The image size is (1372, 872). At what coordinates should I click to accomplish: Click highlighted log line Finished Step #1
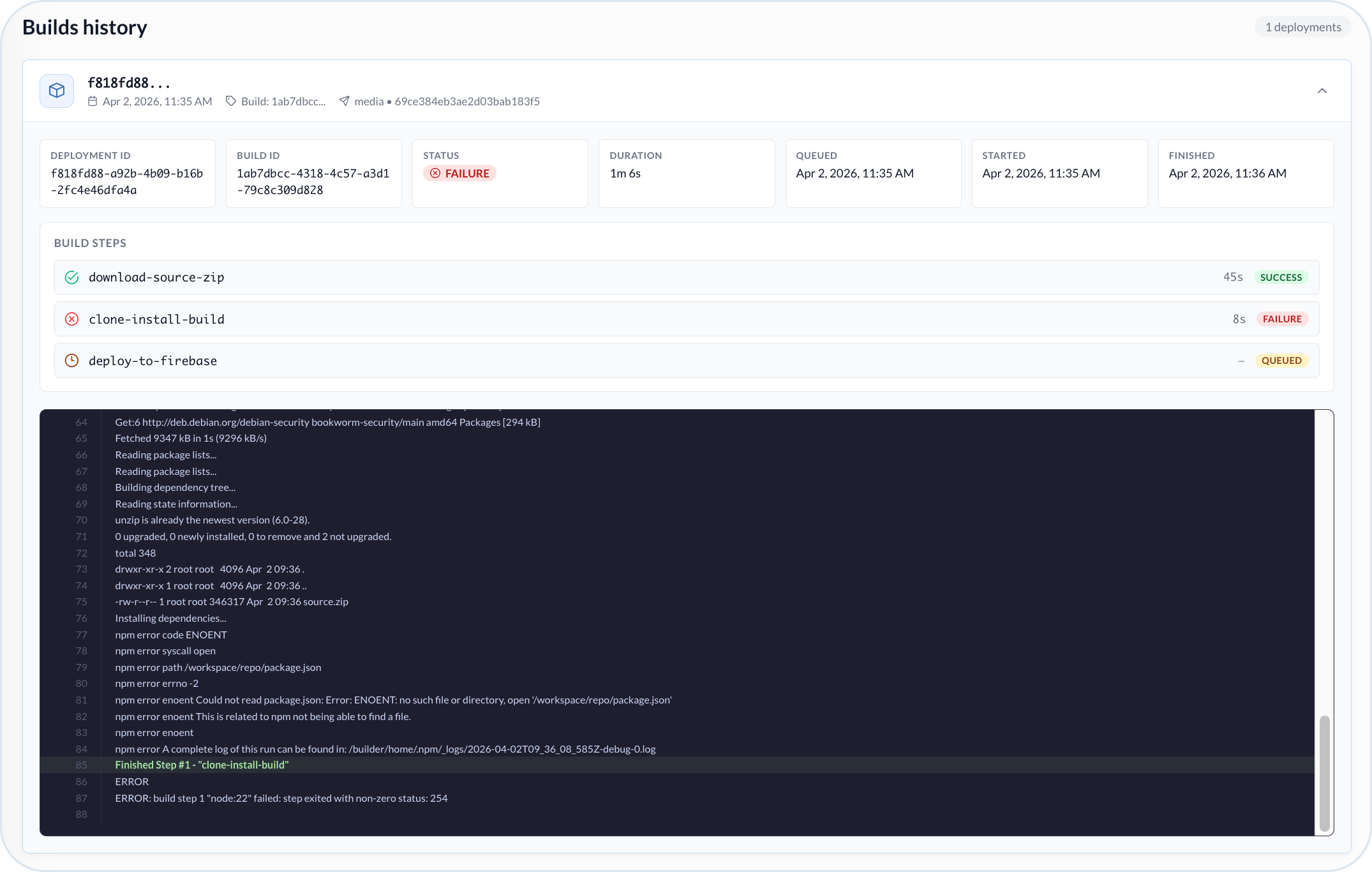(x=202, y=765)
